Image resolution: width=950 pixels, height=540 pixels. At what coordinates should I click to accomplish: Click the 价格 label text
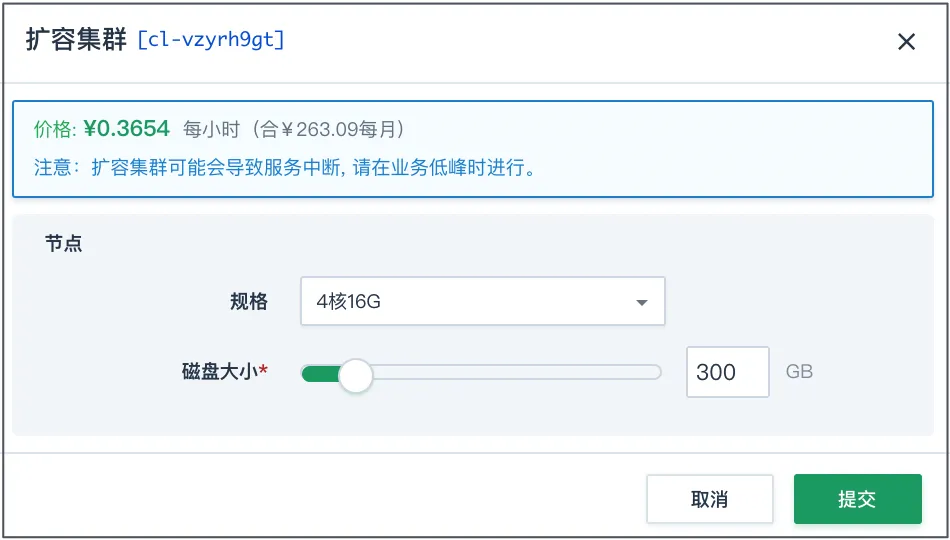pyautogui.click(x=51, y=130)
